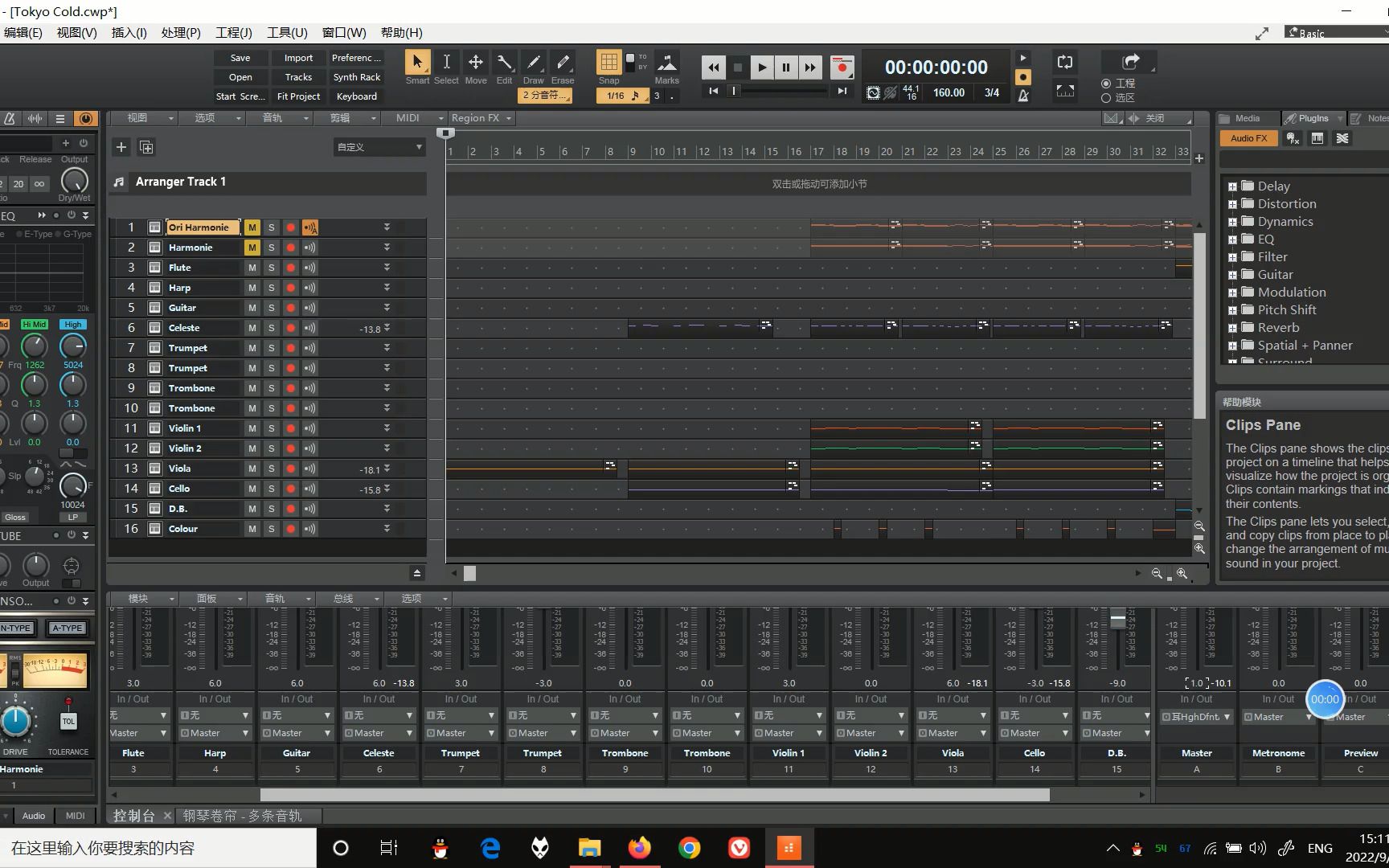Image resolution: width=1389 pixels, height=868 pixels.
Task: Start playback with Play button
Action: tap(762, 68)
